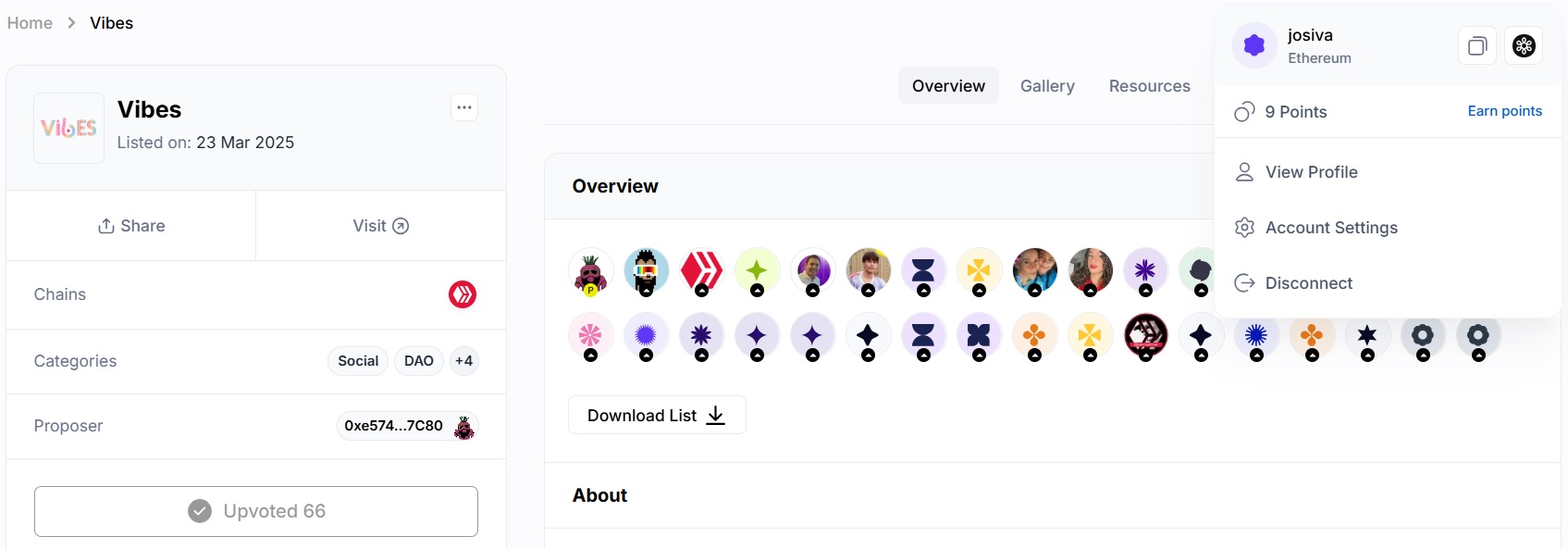Viewport: 1568px width, 549px height.
Task: Click the Chains row label
Action: click(x=60, y=294)
